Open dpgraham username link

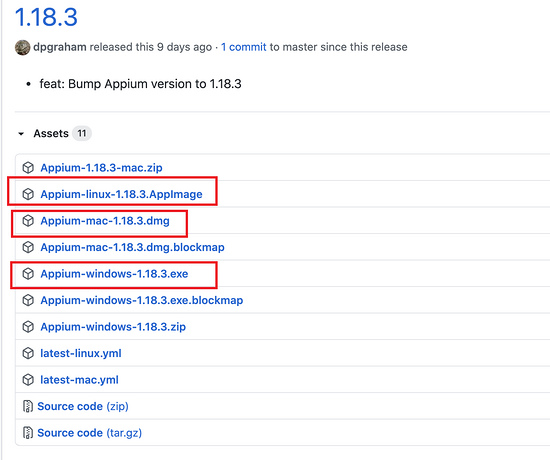click(60, 47)
